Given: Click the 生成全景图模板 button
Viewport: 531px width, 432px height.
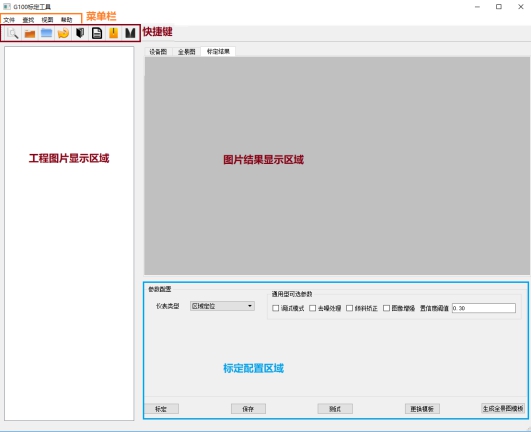Looking at the screenshot, I should 503,409.
